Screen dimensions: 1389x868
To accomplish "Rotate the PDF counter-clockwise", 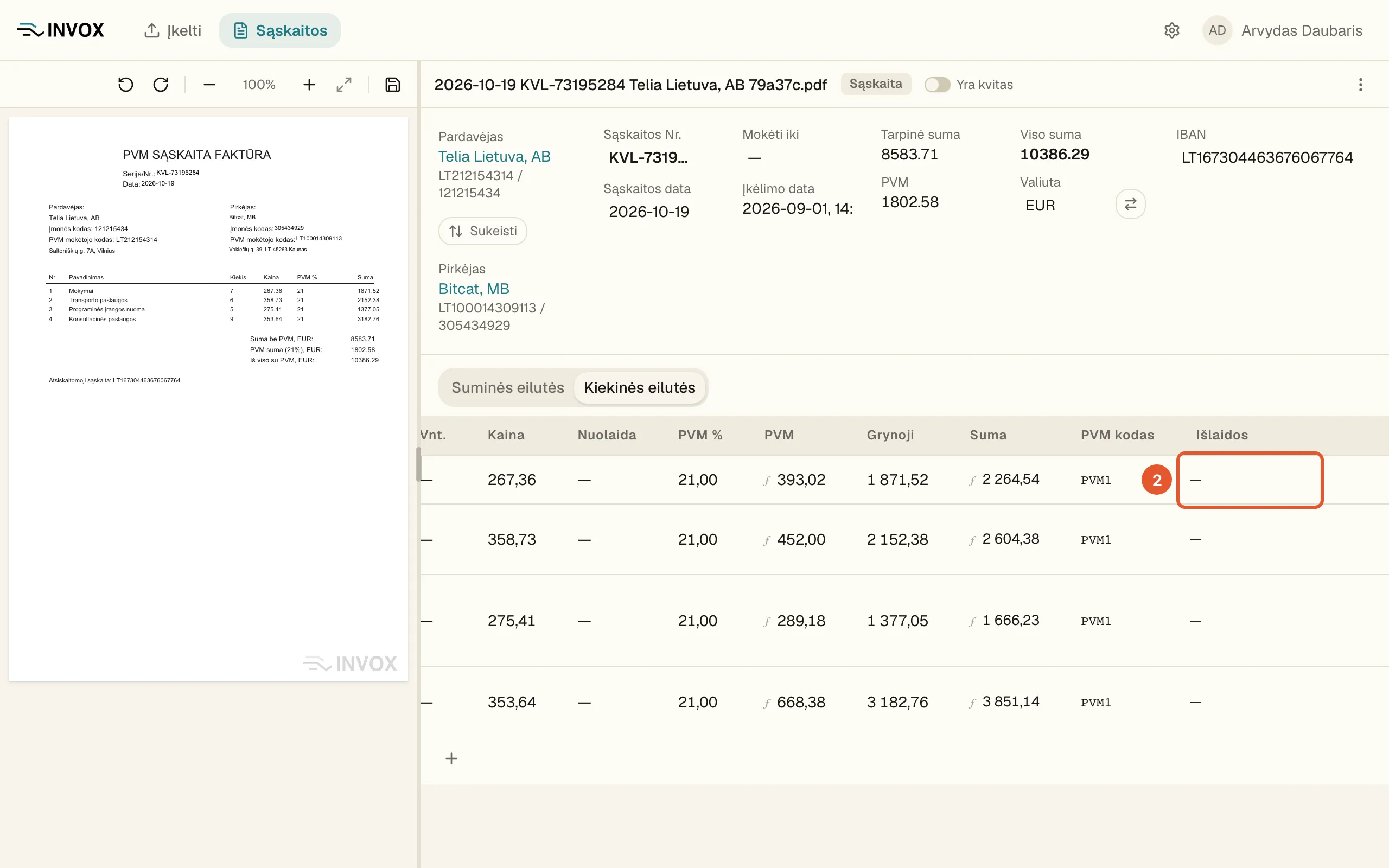I will (126, 85).
